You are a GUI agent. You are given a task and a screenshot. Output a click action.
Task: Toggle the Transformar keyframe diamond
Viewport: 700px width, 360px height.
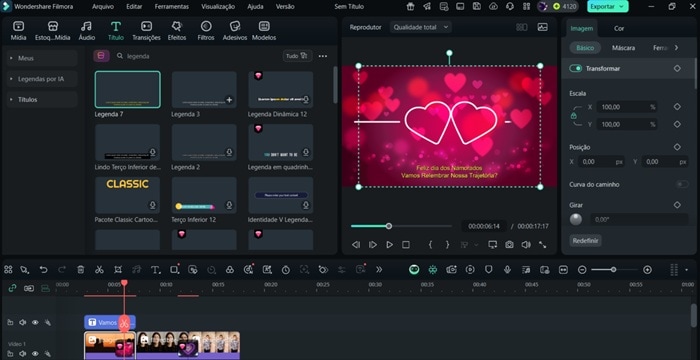(677, 68)
